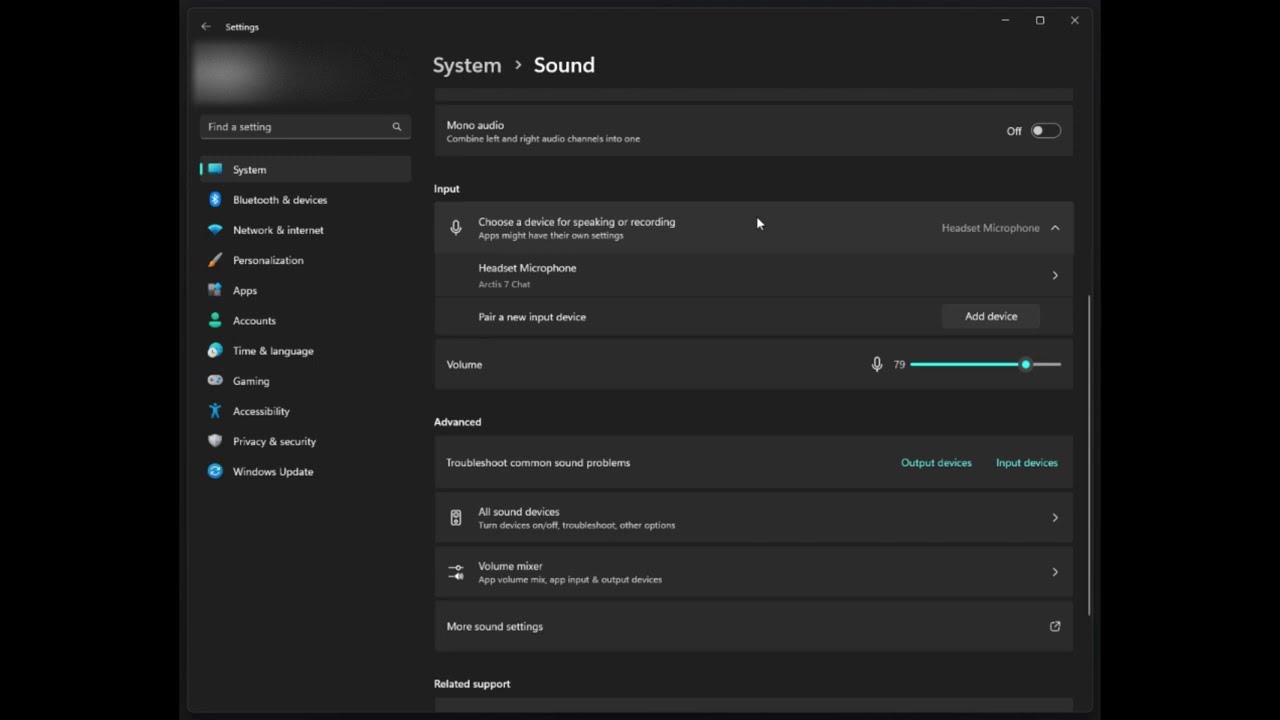
Task: Click the Windows Update icon
Action: pyautogui.click(x=215, y=471)
